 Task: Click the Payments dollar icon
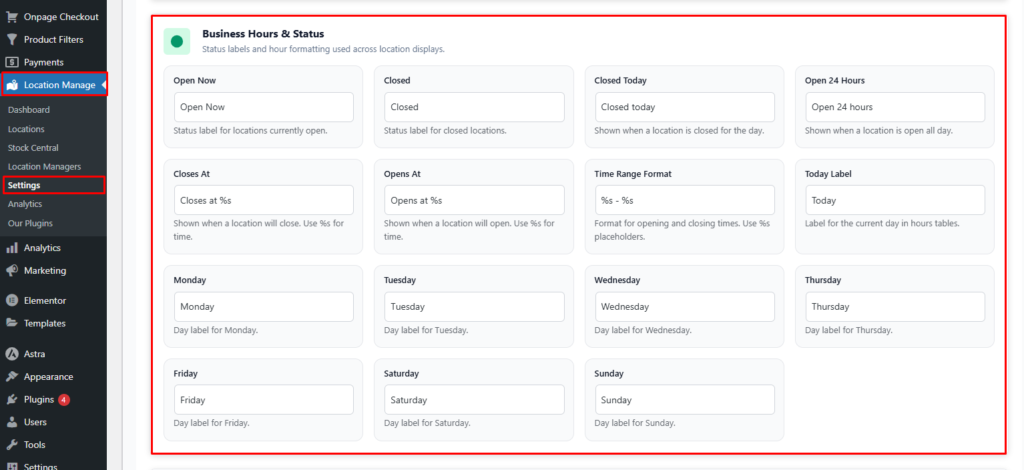(x=12, y=62)
